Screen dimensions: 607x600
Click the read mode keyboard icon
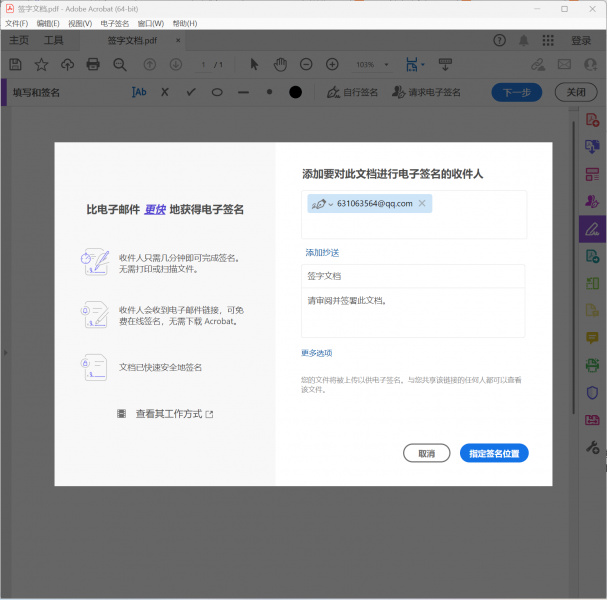click(445, 64)
